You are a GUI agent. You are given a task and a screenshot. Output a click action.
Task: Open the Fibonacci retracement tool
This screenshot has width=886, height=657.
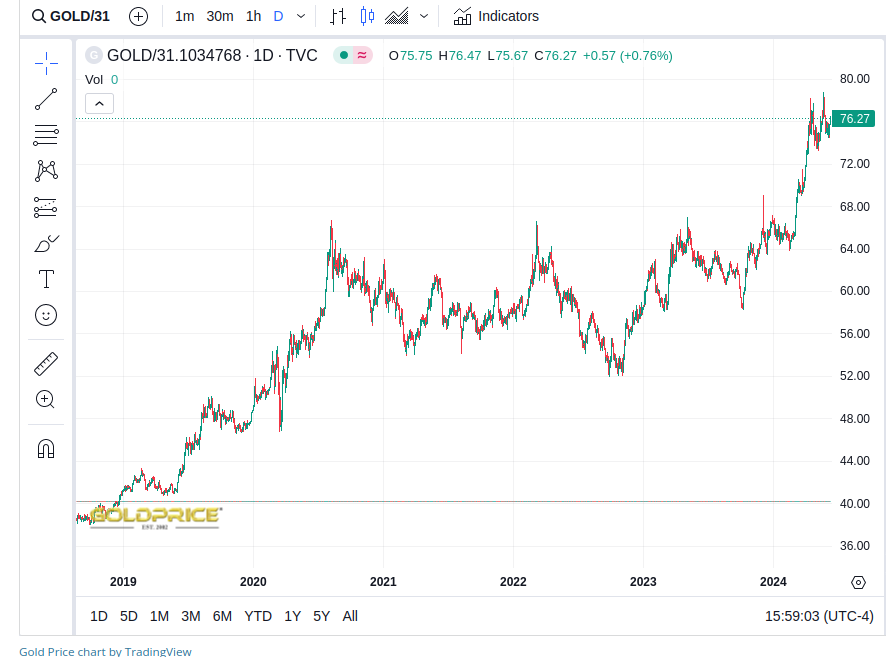pyautogui.click(x=46, y=135)
